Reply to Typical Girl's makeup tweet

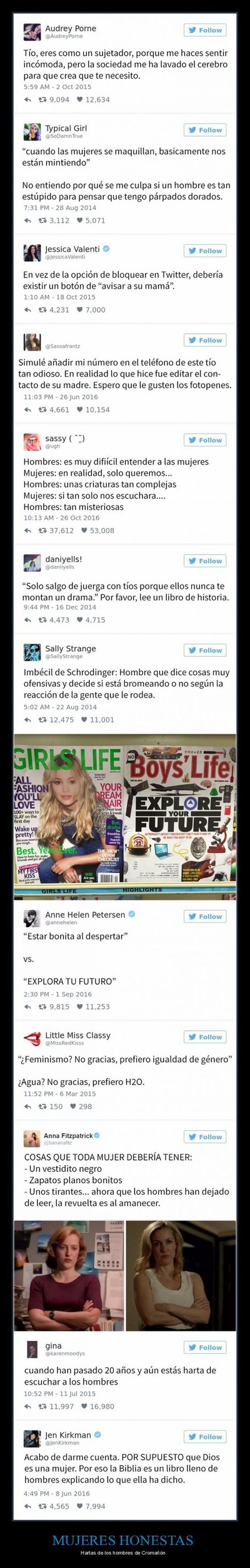[27, 220]
